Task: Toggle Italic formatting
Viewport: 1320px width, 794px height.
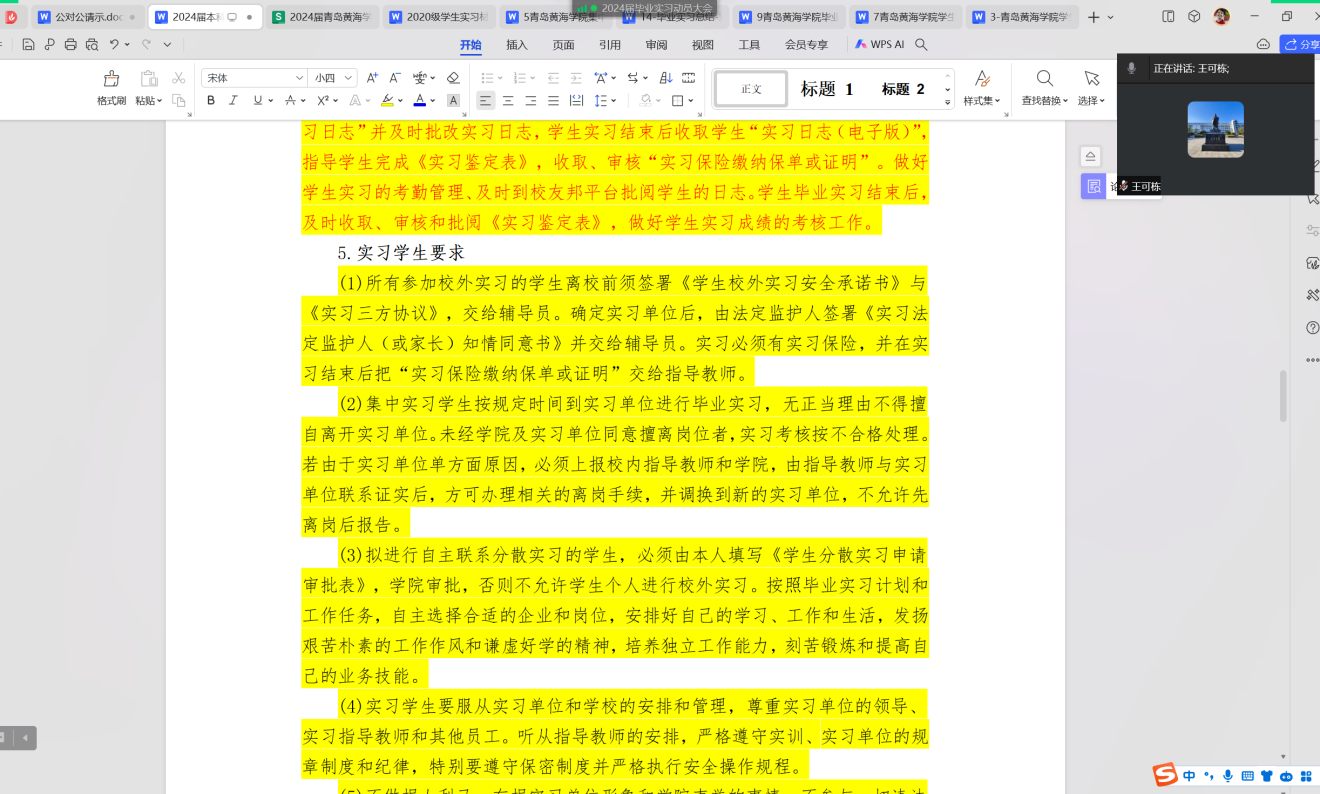Action: 233,100
